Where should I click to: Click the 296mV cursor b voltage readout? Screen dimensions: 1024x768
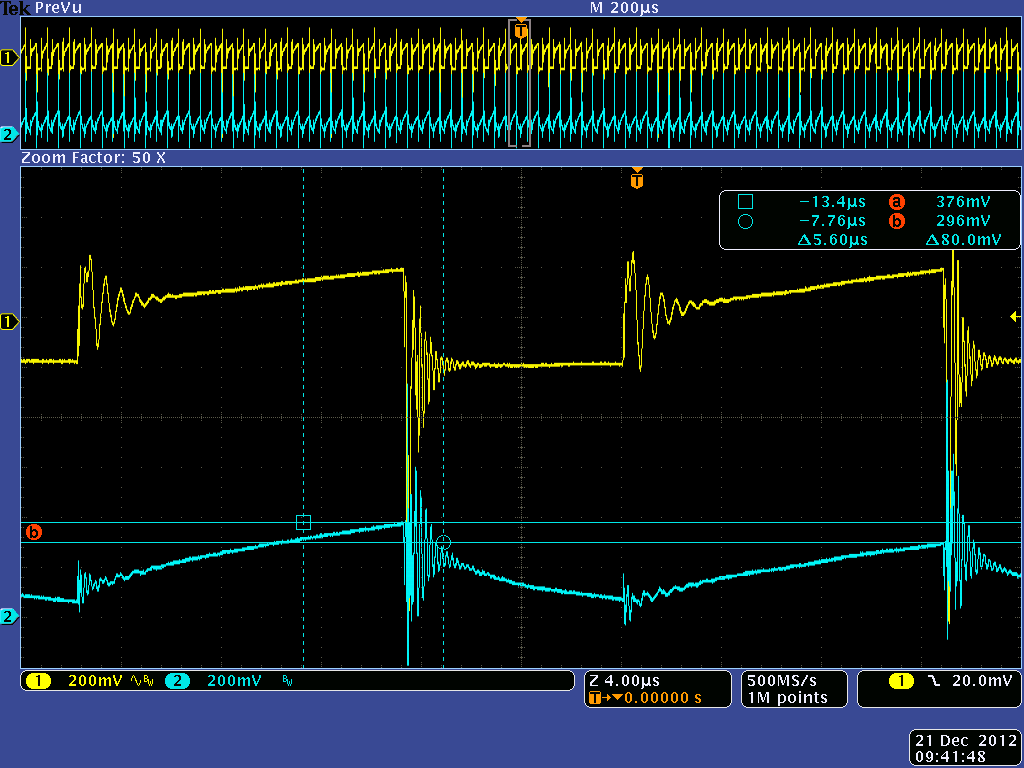pyautogui.click(x=963, y=221)
